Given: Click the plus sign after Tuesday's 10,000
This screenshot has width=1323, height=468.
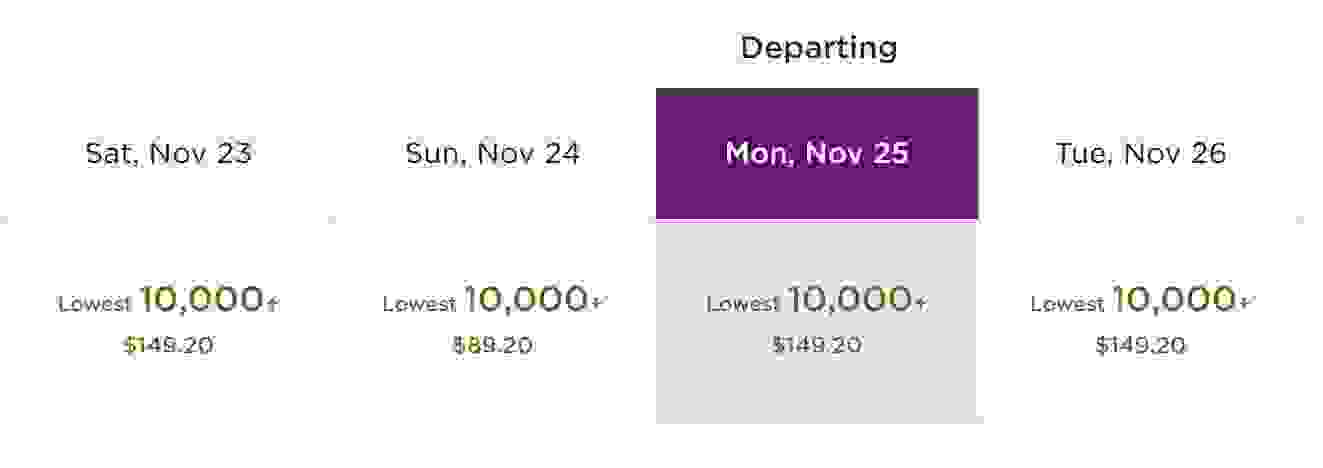Looking at the screenshot, I should click(x=1245, y=302).
